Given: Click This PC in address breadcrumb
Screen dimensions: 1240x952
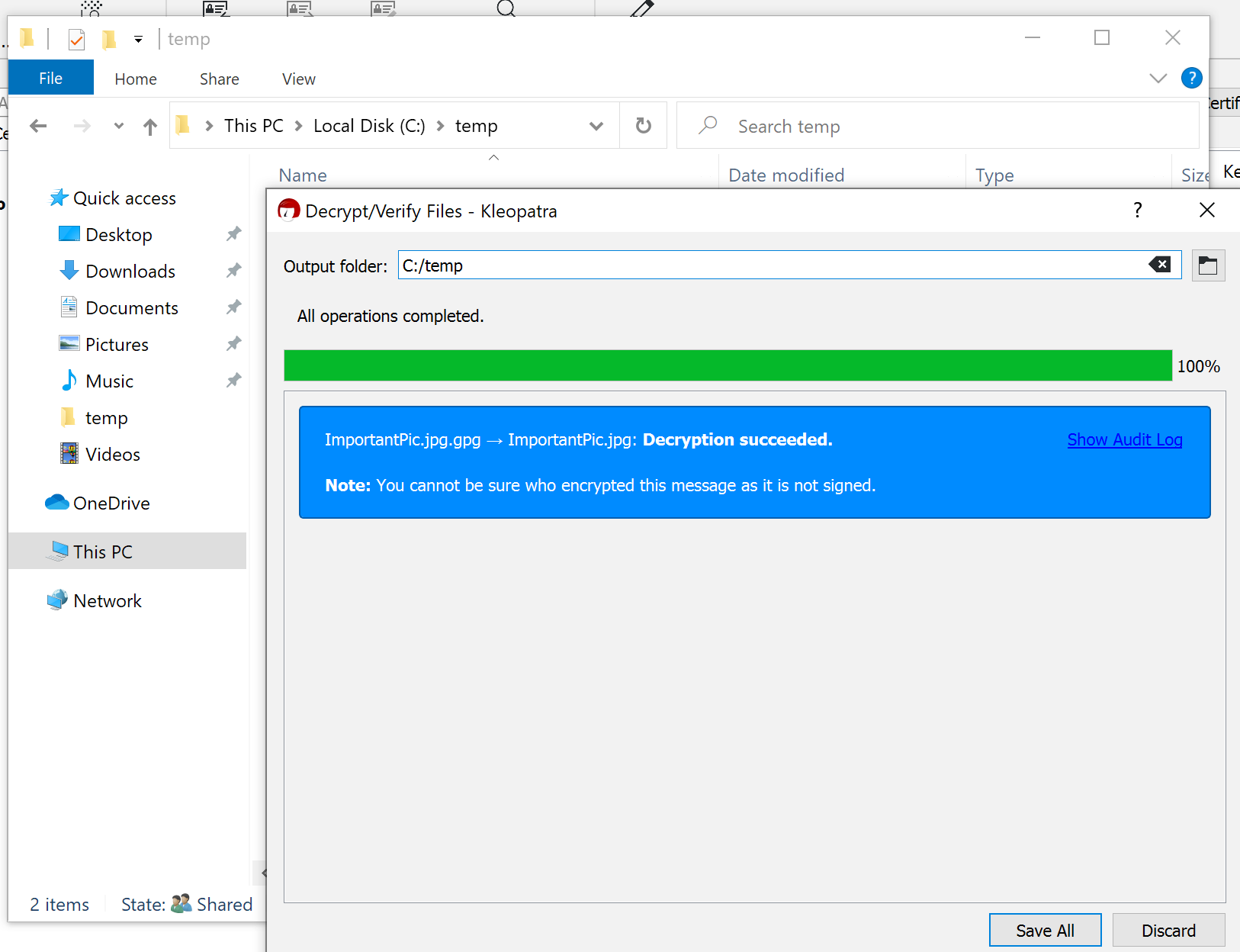Looking at the screenshot, I should click(x=254, y=125).
